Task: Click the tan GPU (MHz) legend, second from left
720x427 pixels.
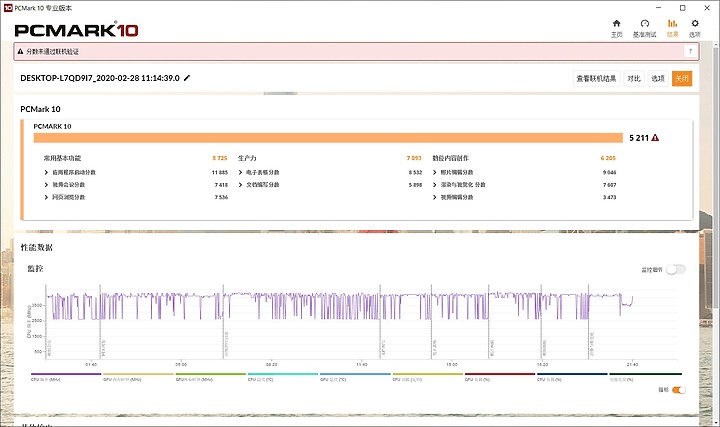Action: [138, 377]
